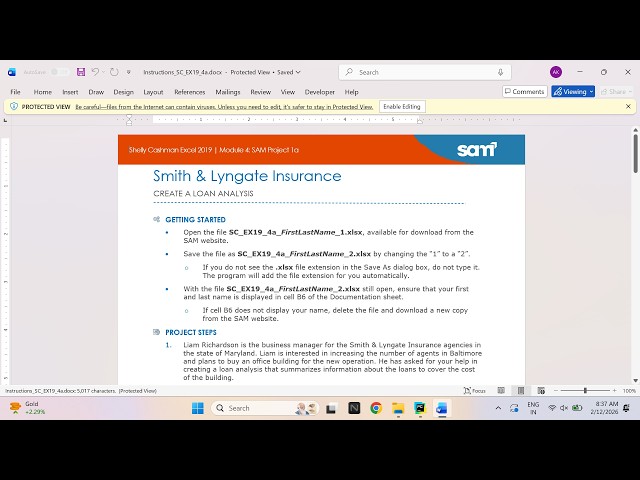Viewport: 640px width, 480px height.
Task: Click the 100% zoom level indicator
Action: point(629,391)
